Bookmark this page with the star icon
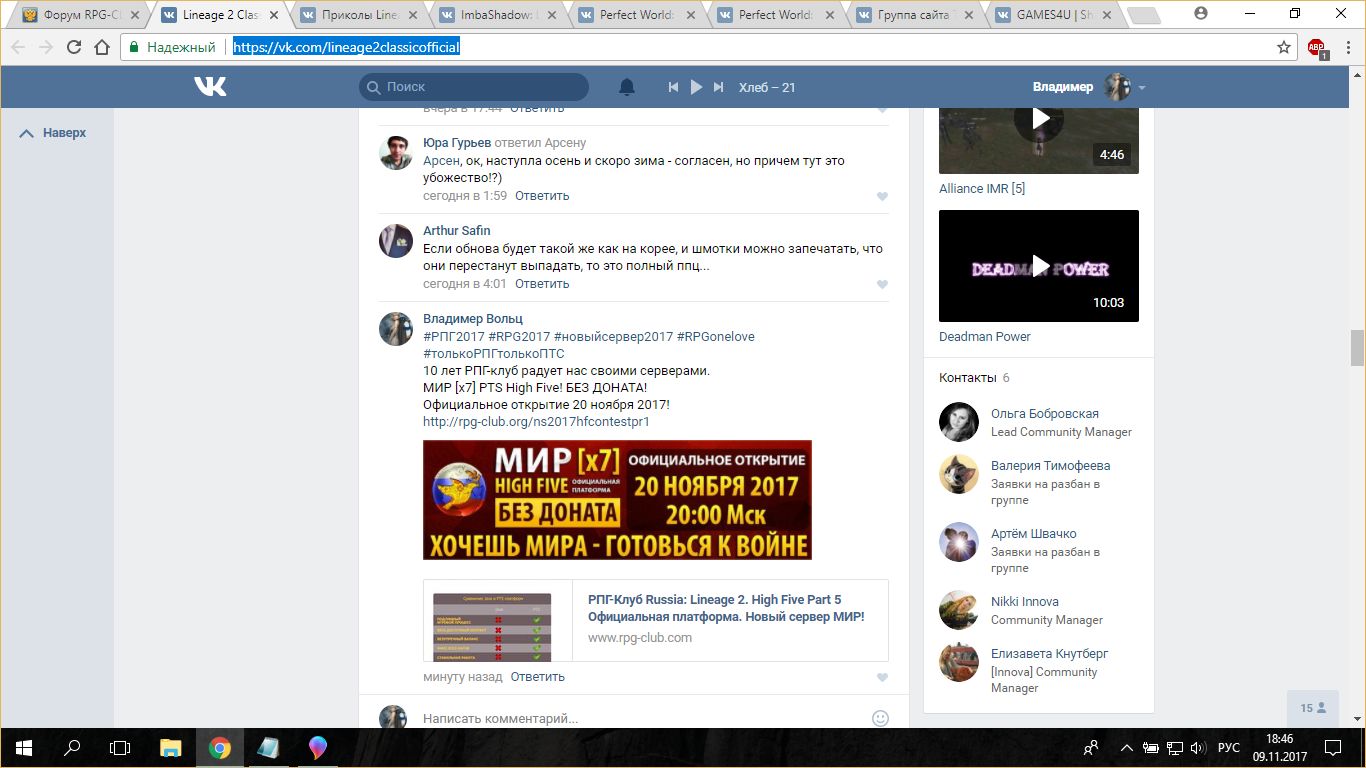 (x=1284, y=47)
